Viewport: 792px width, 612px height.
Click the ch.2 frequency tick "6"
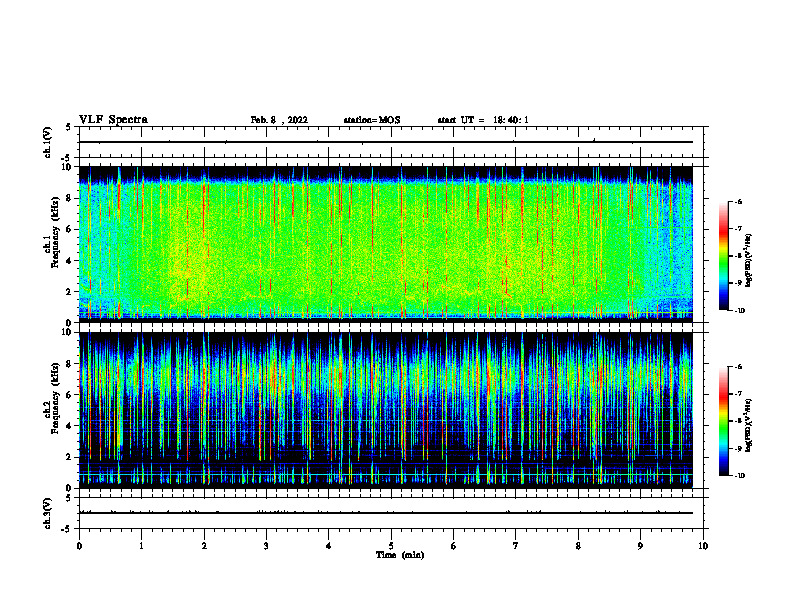[70, 395]
